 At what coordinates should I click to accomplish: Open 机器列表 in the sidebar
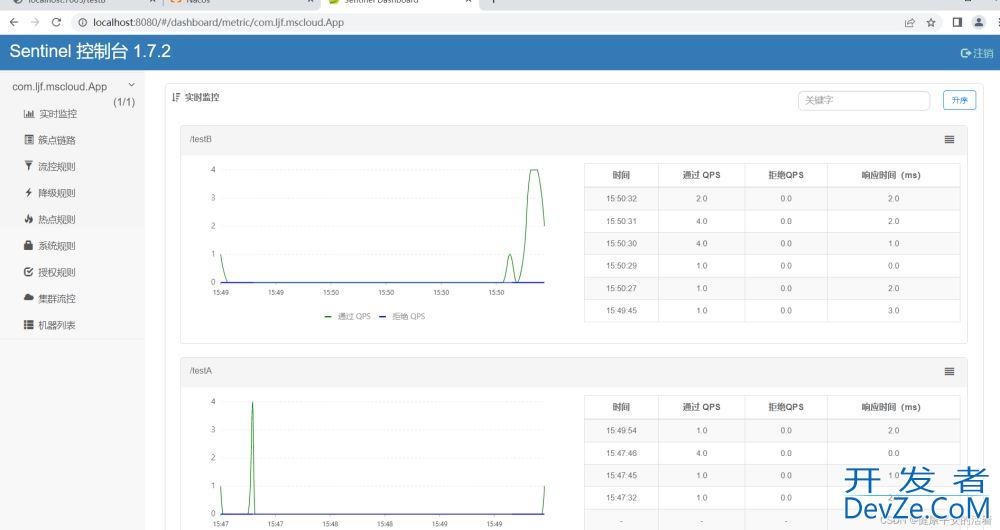coord(56,325)
